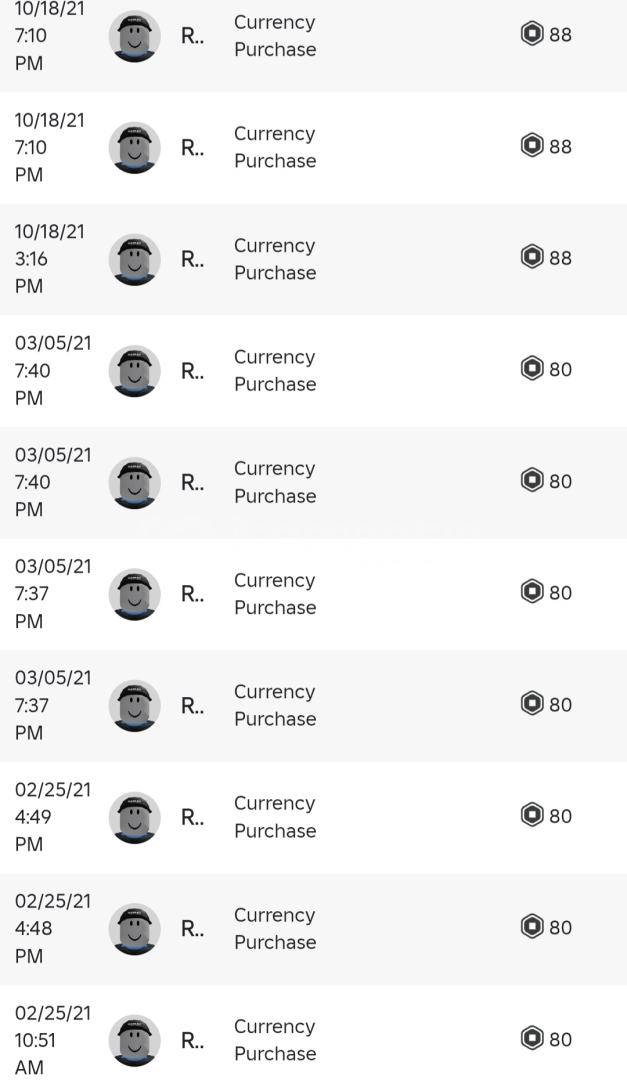
Task: Click the Robux icon in the 4:49 PM row
Action: 532,815
